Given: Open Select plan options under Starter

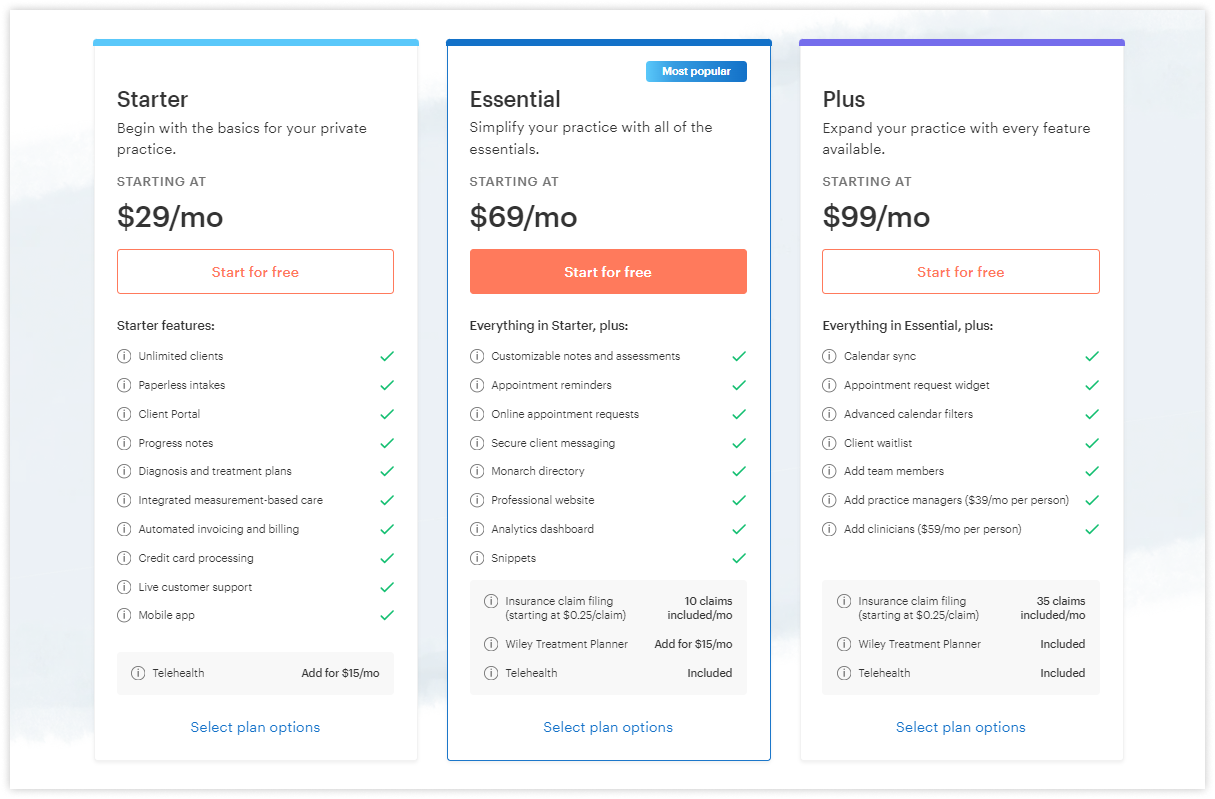Looking at the screenshot, I should [255, 727].
